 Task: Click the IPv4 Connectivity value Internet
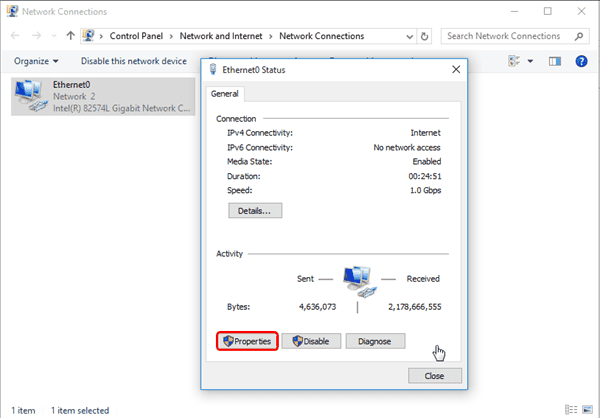pos(426,133)
